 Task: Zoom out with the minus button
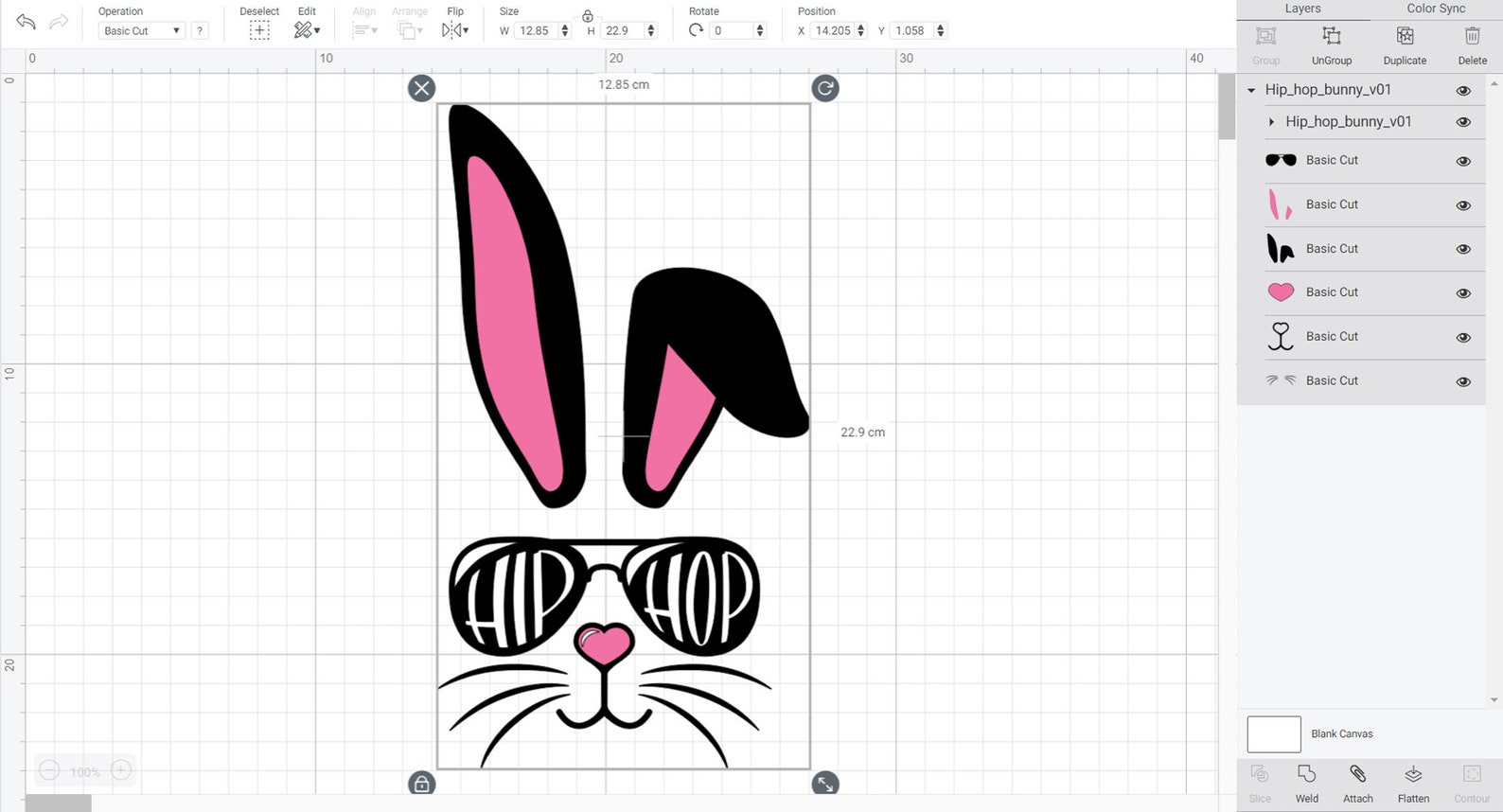[50, 770]
